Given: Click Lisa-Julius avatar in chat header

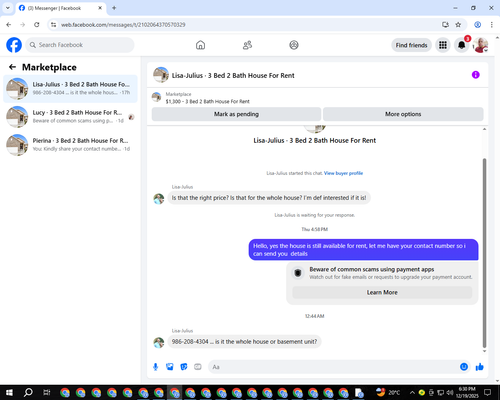Looking at the screenshot, I should click(161, 75).
